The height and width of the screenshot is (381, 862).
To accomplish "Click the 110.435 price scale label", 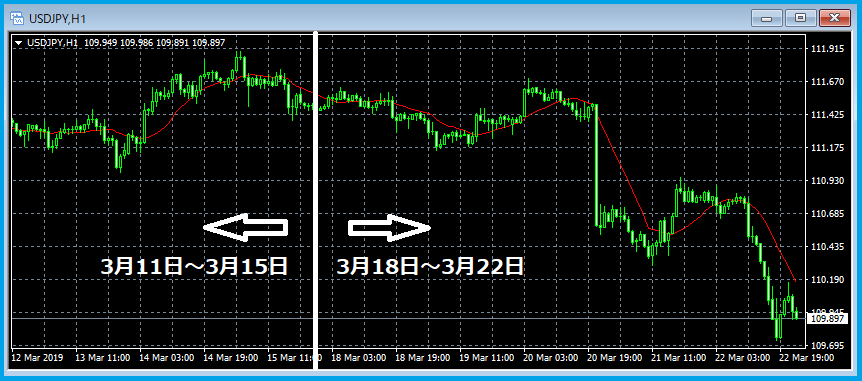I will click(x=827, y=247).
